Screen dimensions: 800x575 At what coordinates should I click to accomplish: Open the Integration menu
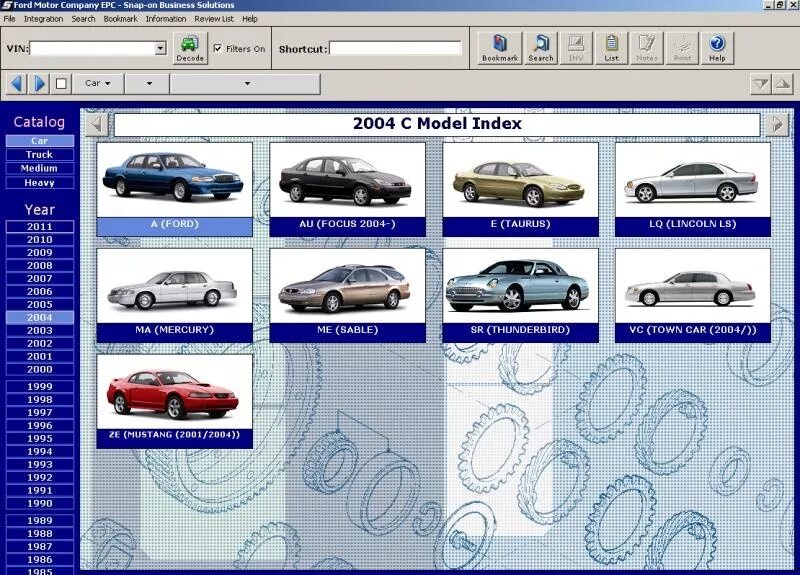[x=43, y=19]
